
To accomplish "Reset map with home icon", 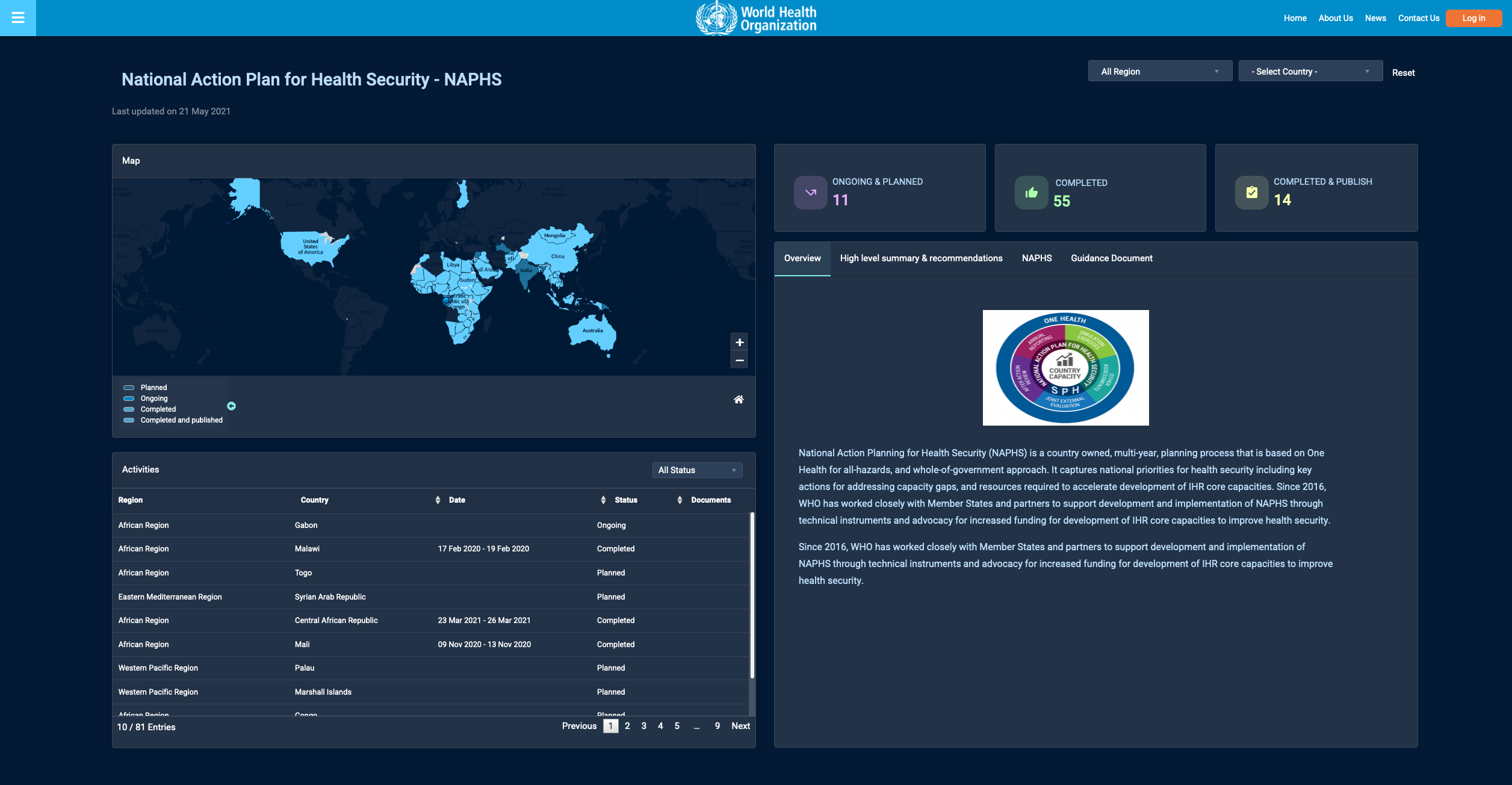I will tap(739, 400).
